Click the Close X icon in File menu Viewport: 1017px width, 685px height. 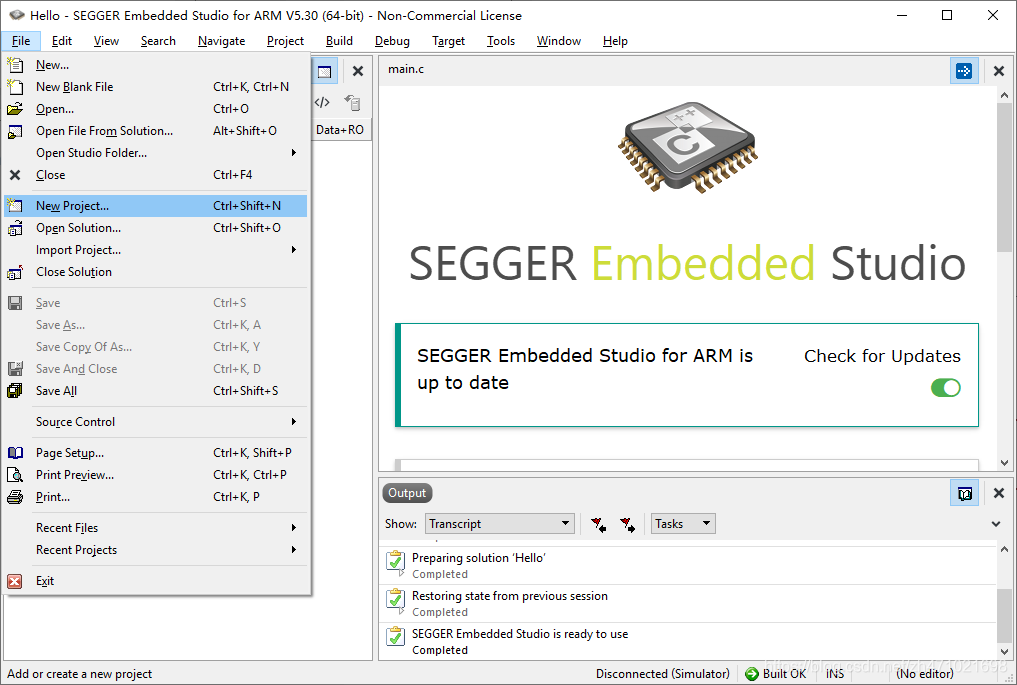15,175
